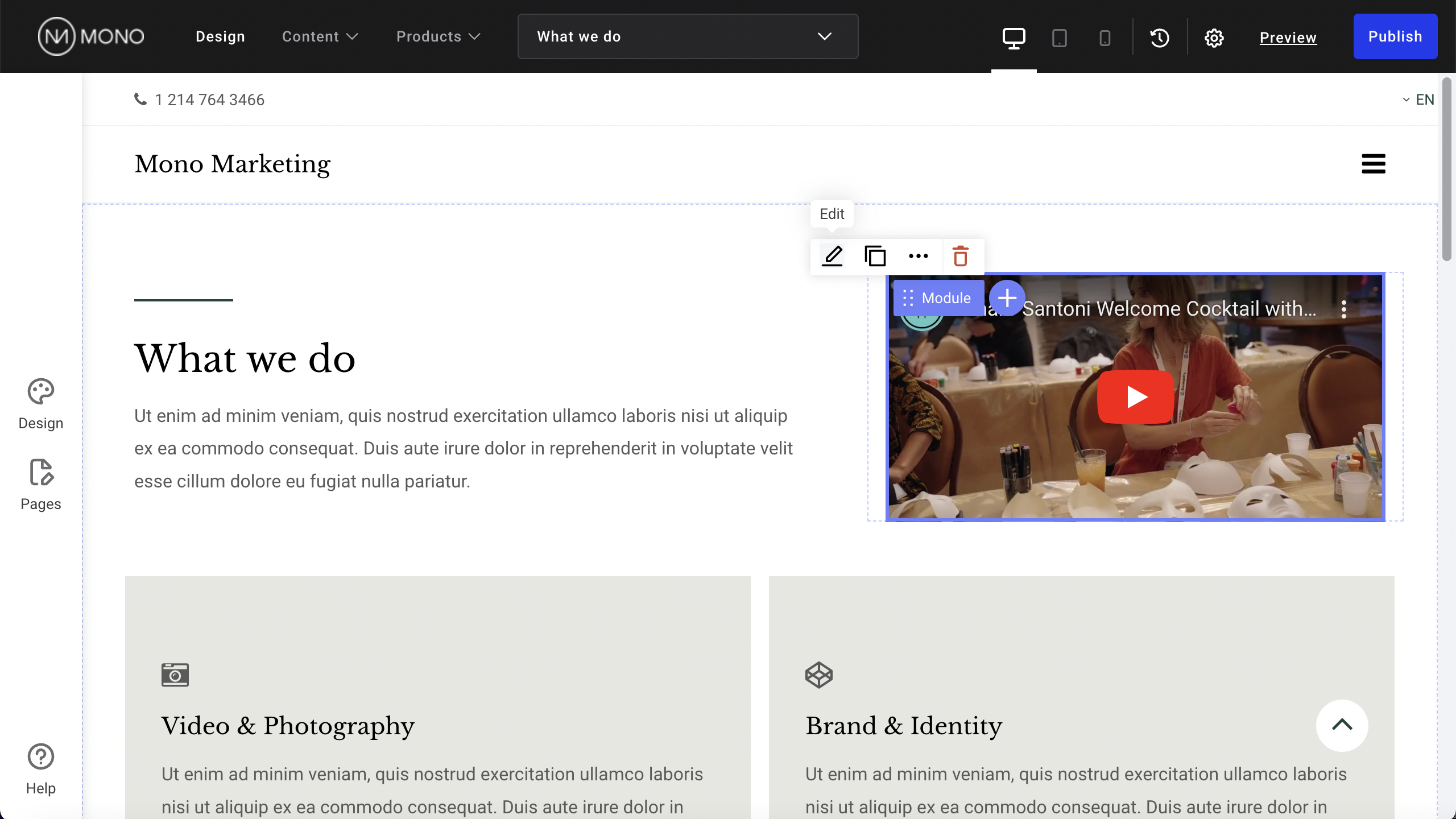Open the Design tab in top navigation
The height and width of the screenshot is (819, 1456).
point(220,36)
